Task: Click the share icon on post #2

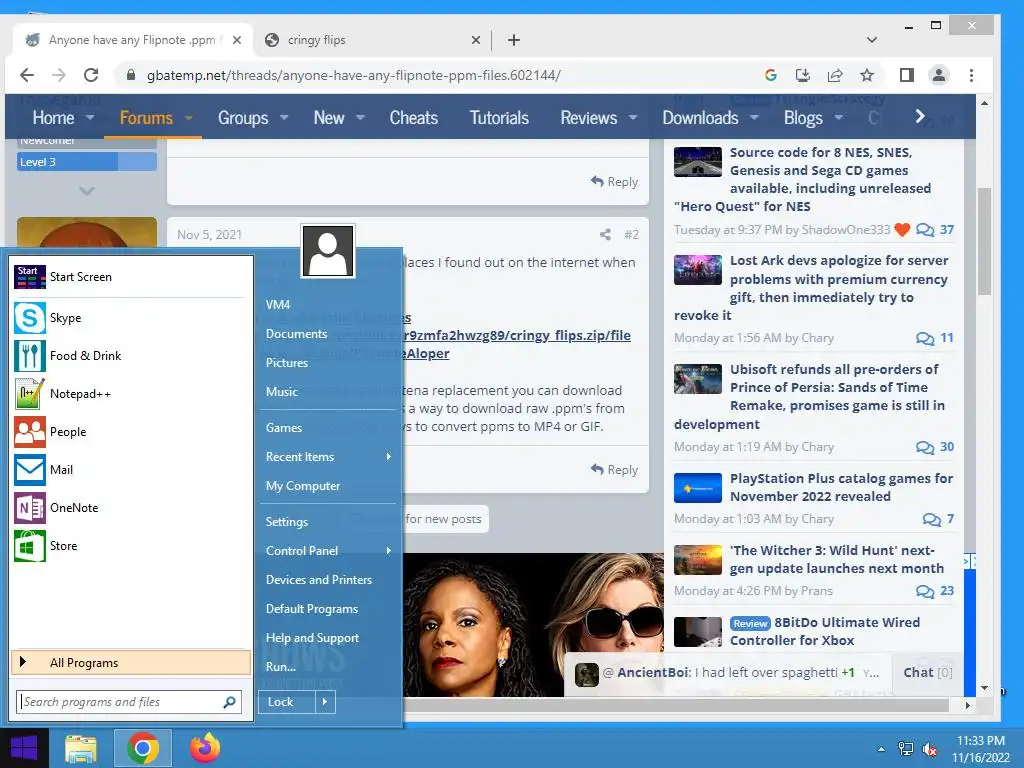Action: point(605,234)
